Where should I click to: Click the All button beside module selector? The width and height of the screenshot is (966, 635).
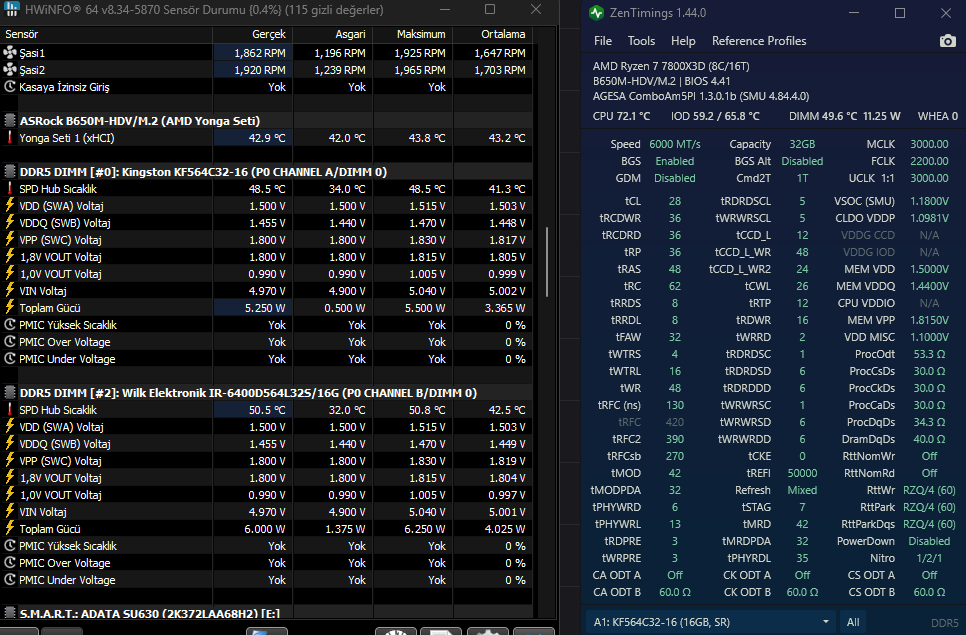(853, 622)
